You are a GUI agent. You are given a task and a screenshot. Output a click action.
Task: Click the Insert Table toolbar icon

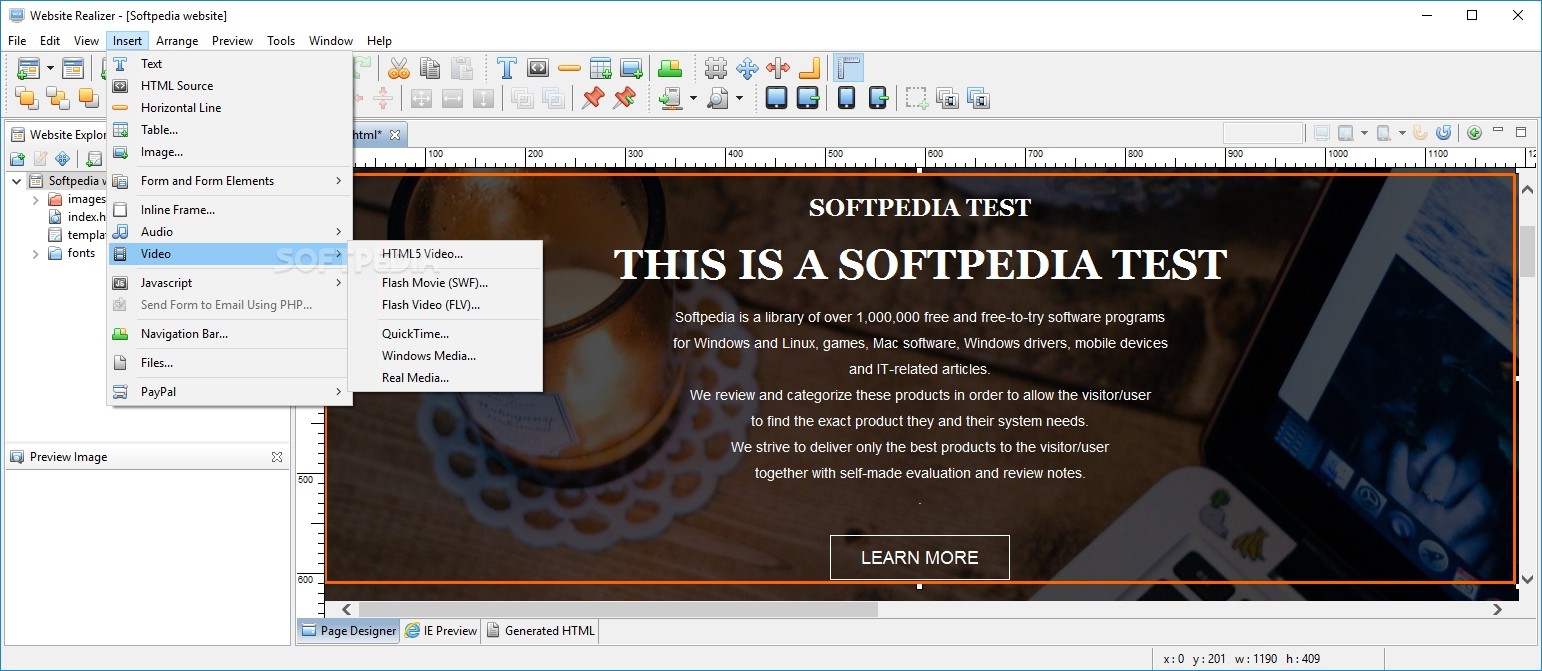click(x=600, y=68)
